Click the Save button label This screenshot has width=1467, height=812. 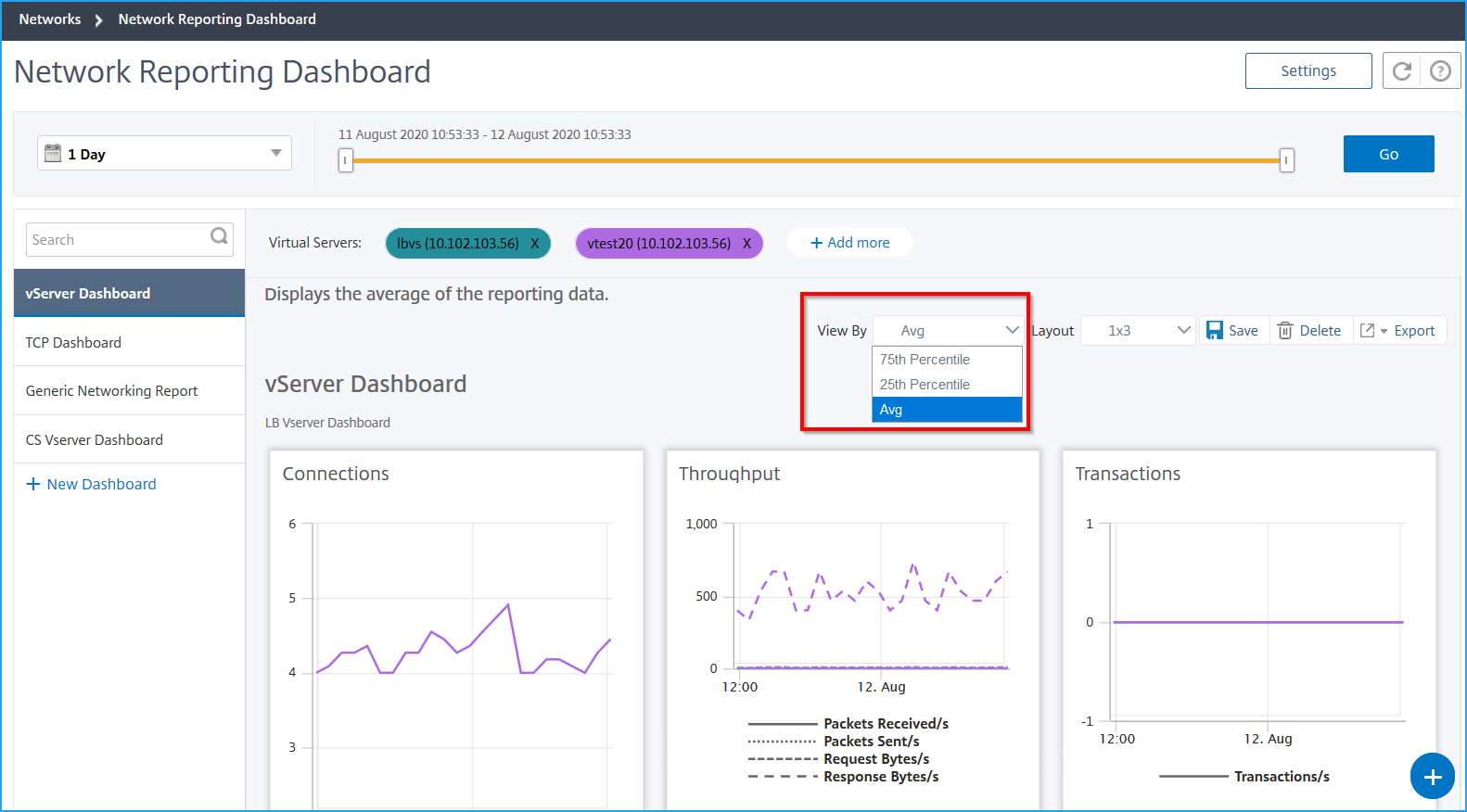(x=1244, y=331)
